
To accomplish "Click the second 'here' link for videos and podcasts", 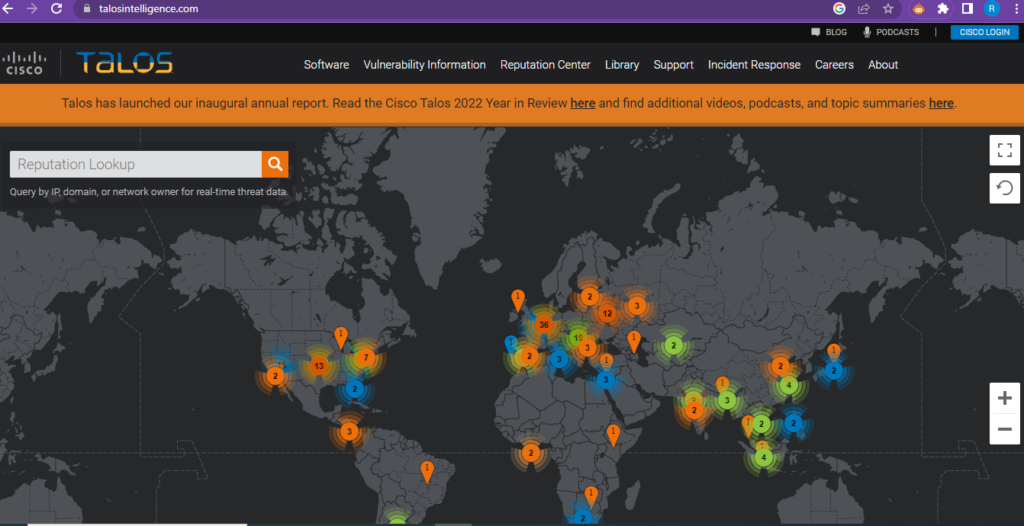I will point(941,103).
